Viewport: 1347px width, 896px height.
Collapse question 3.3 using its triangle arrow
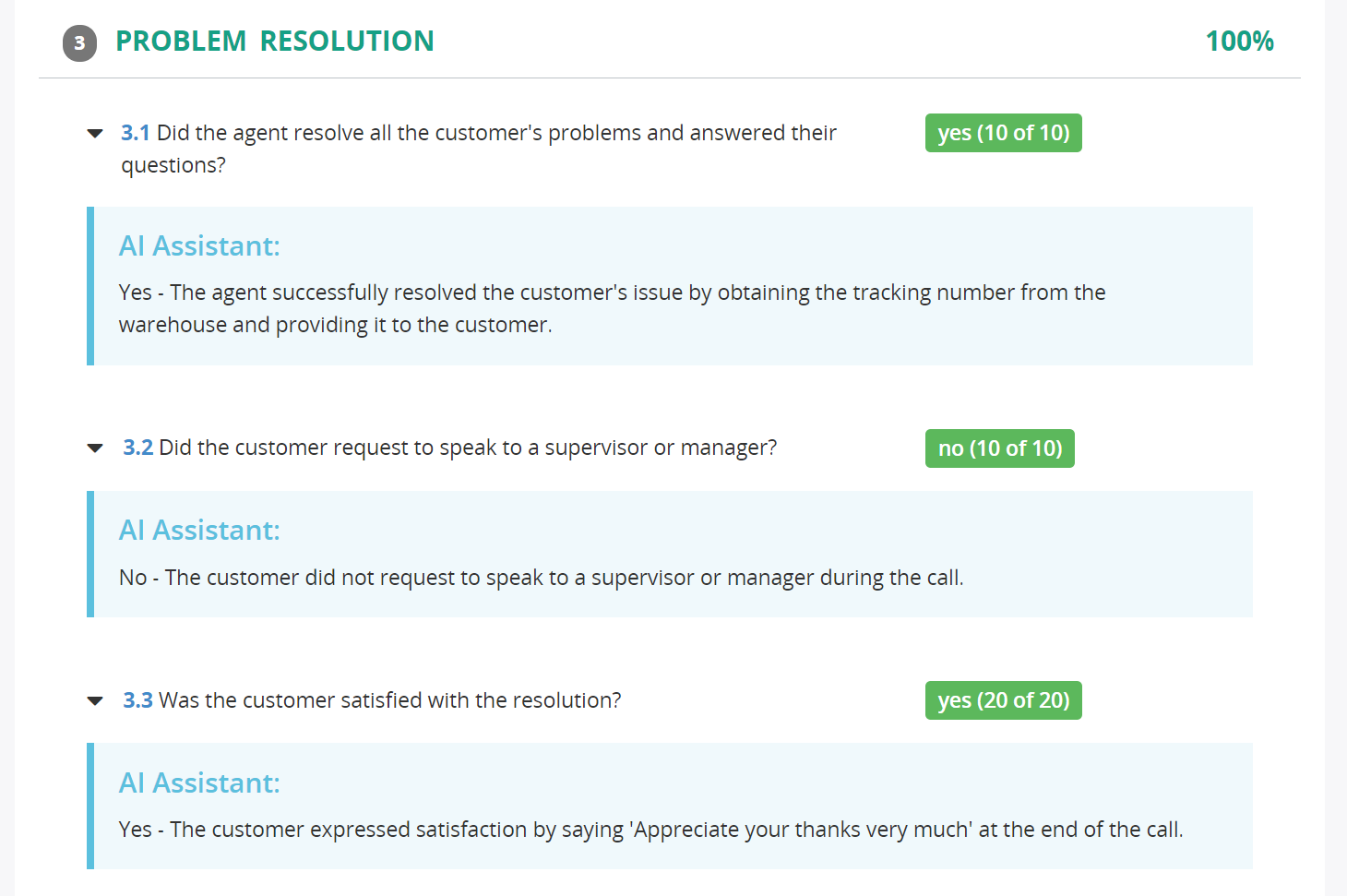(x=95, y=701)
